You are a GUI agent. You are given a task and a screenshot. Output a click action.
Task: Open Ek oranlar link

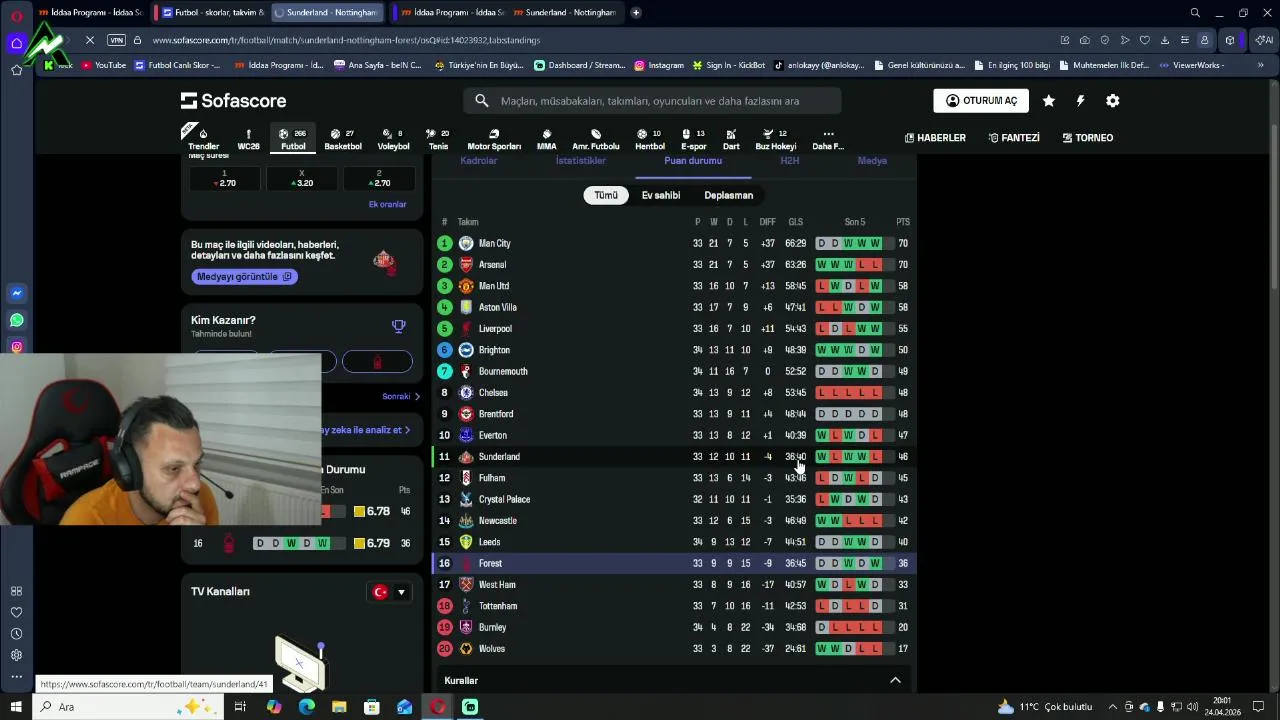tap(387, 204)
